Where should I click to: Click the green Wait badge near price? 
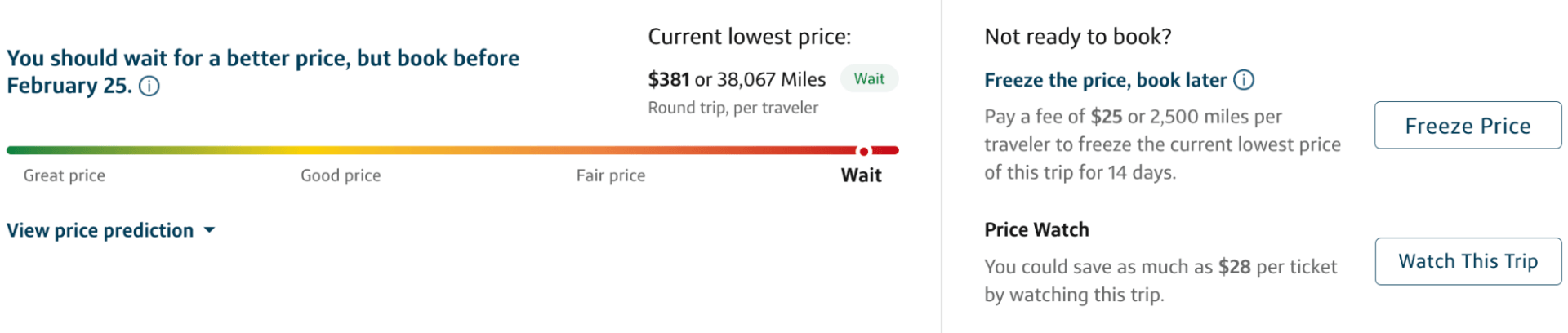coord(869,79)
